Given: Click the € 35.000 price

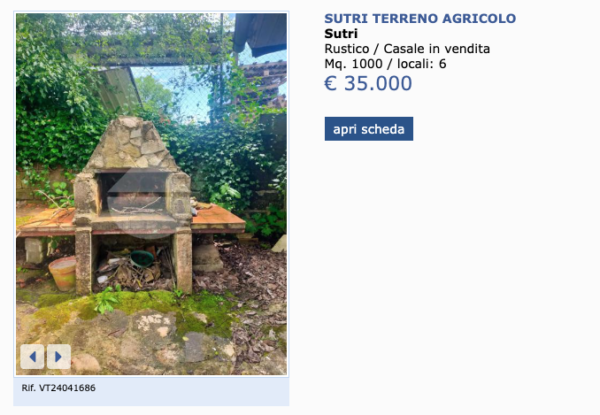Looking at the screenshot, I should tap(368, 83).
